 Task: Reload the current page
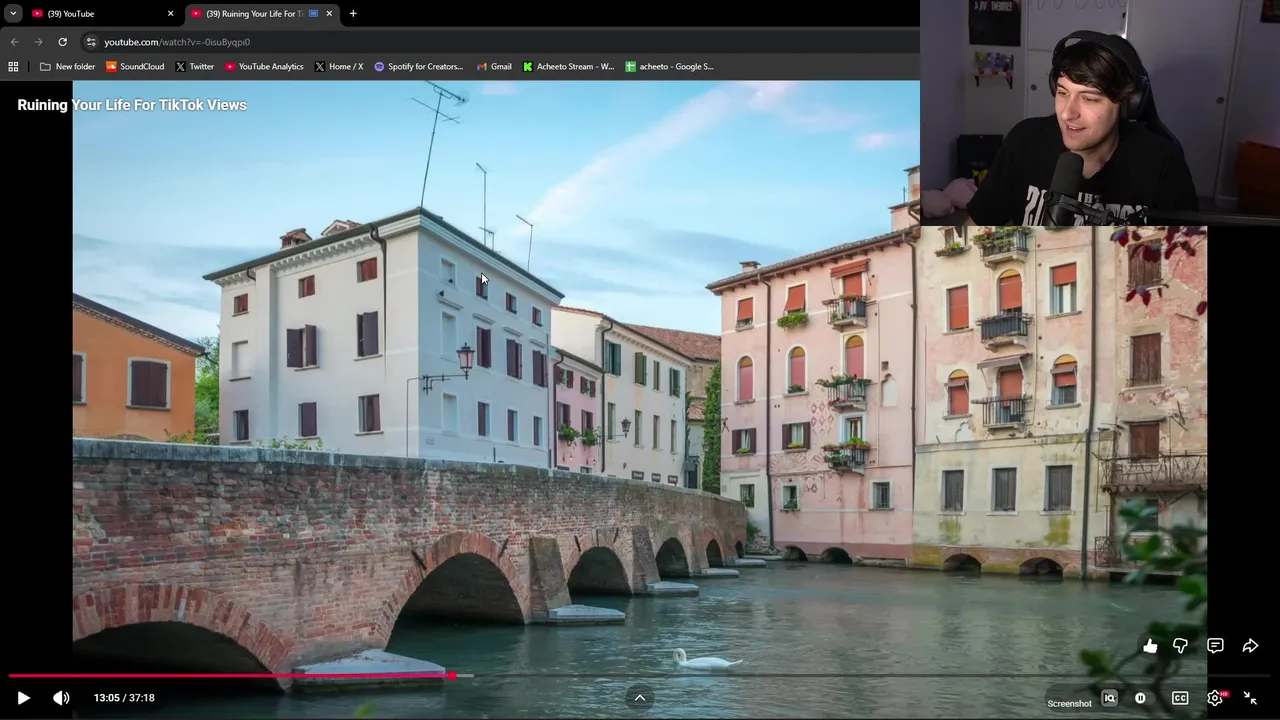(x=62, y=42)
